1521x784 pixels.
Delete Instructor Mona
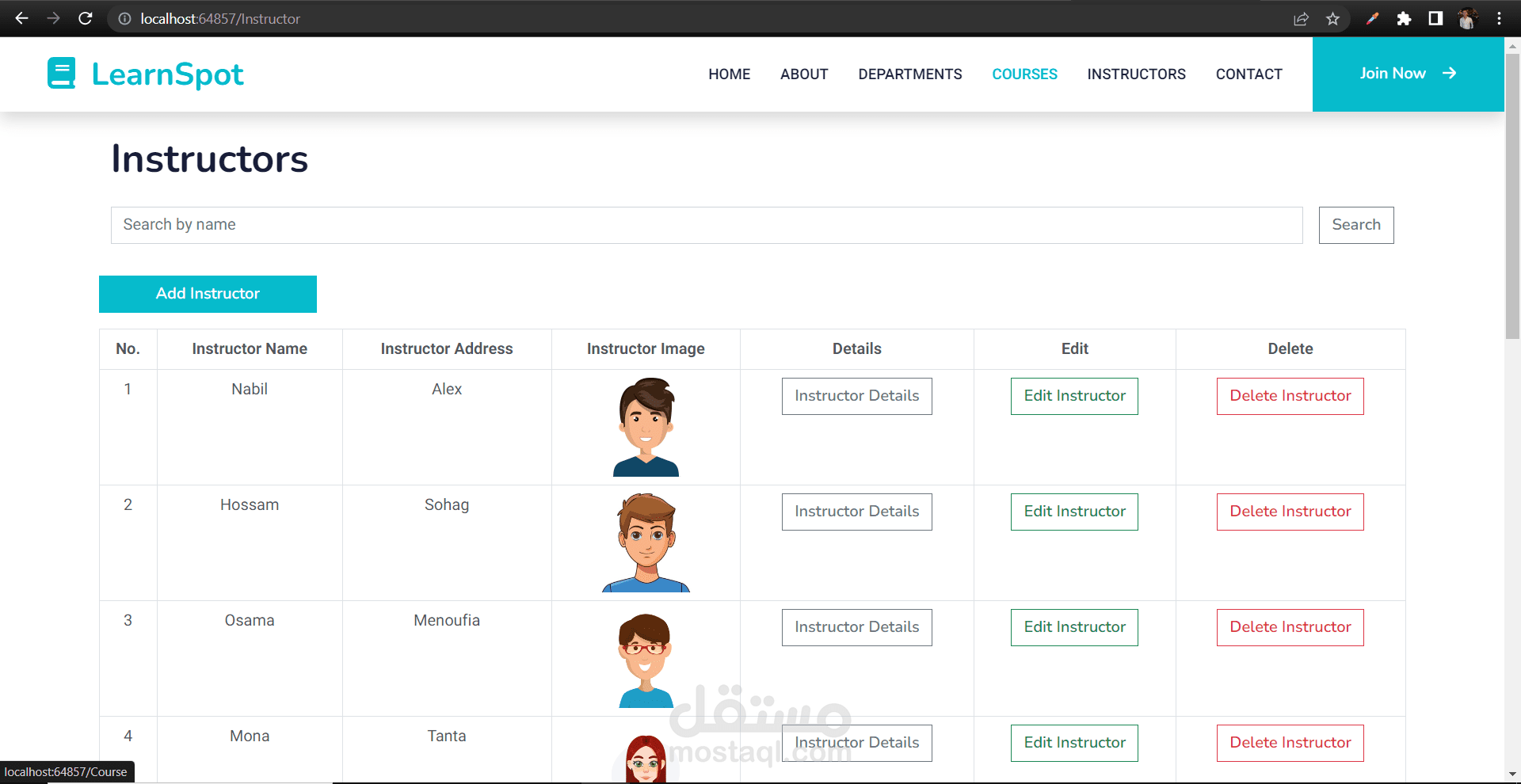(x=1290, y=743)
